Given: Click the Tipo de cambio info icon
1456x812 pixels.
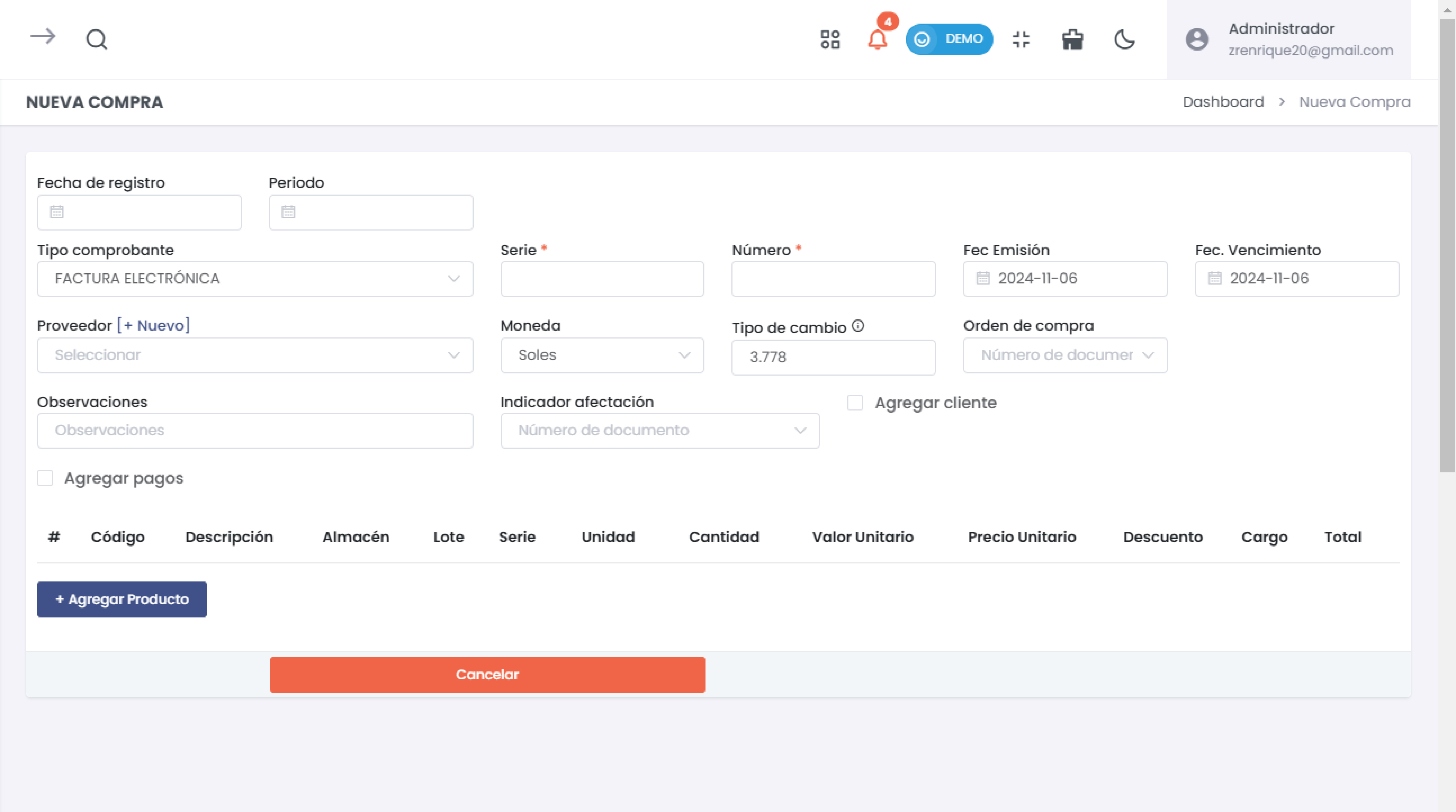Looking at the screenshot, I should (857, 326).
